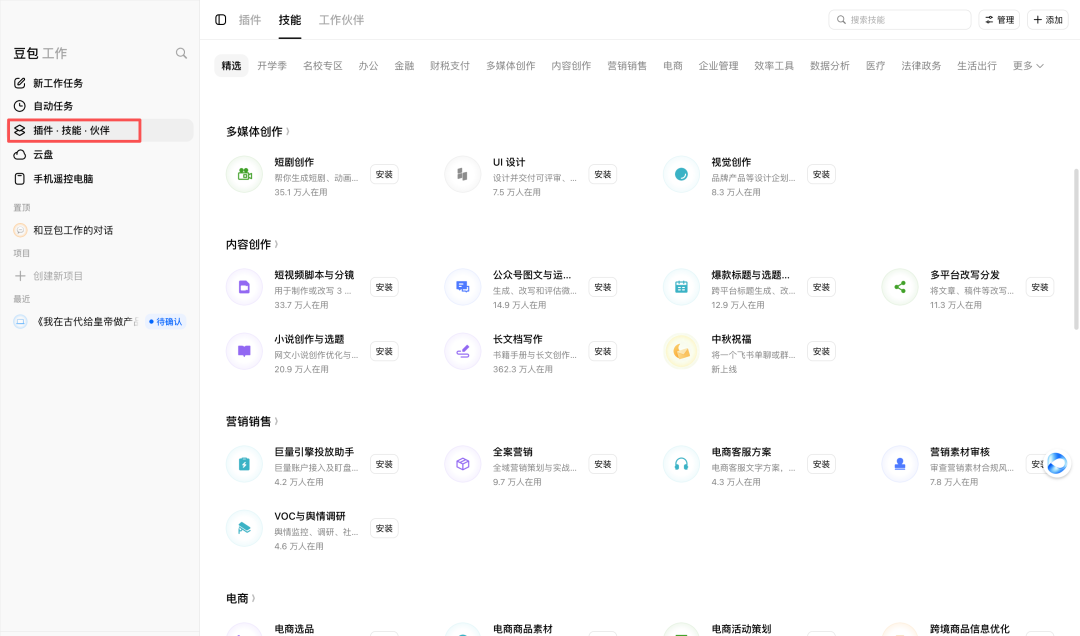
Task: Open 视觉创作 skill icon
Action: click(x=681, y=174)
